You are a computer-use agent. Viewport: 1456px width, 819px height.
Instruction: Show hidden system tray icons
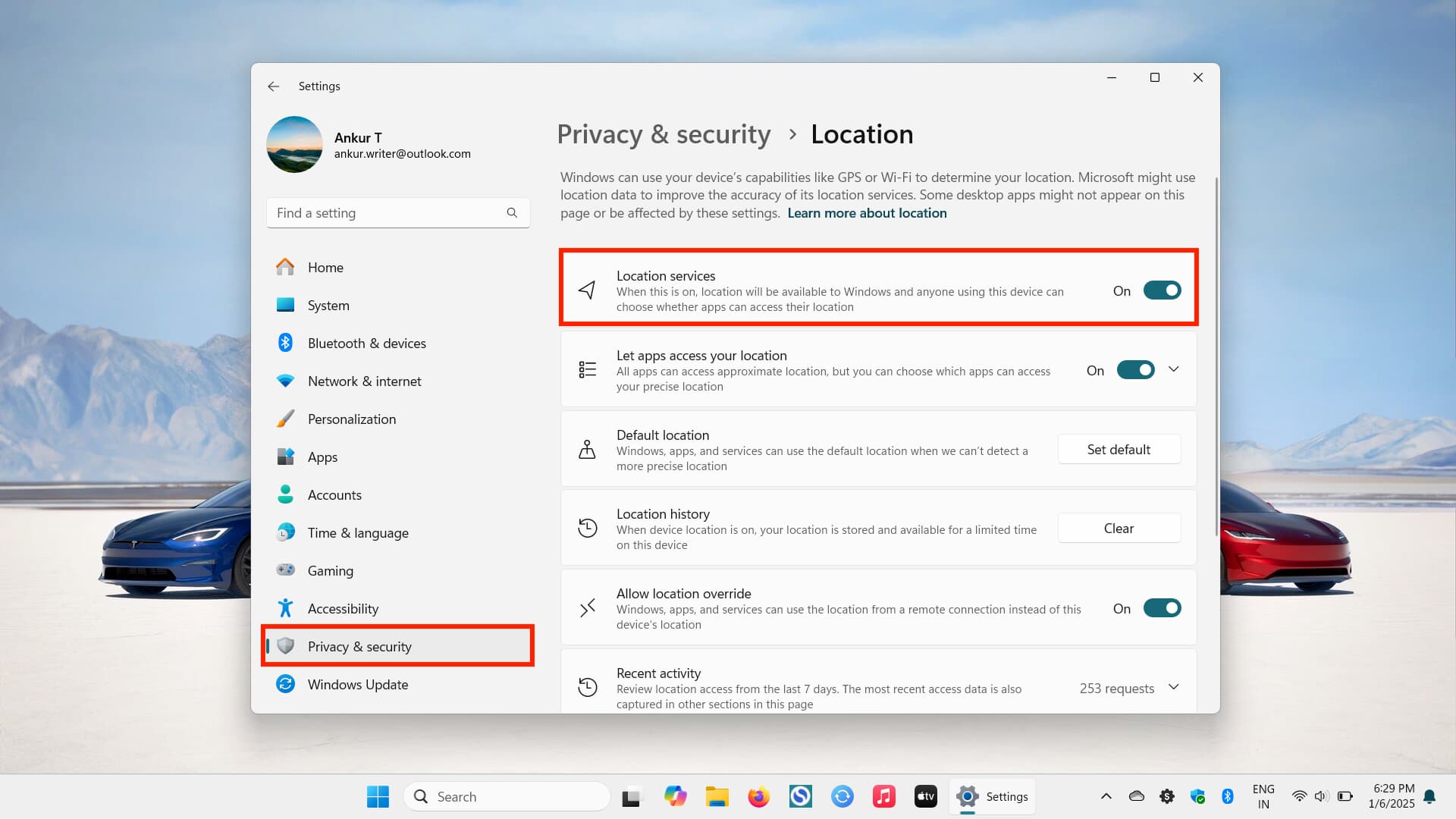(1106, 796)
